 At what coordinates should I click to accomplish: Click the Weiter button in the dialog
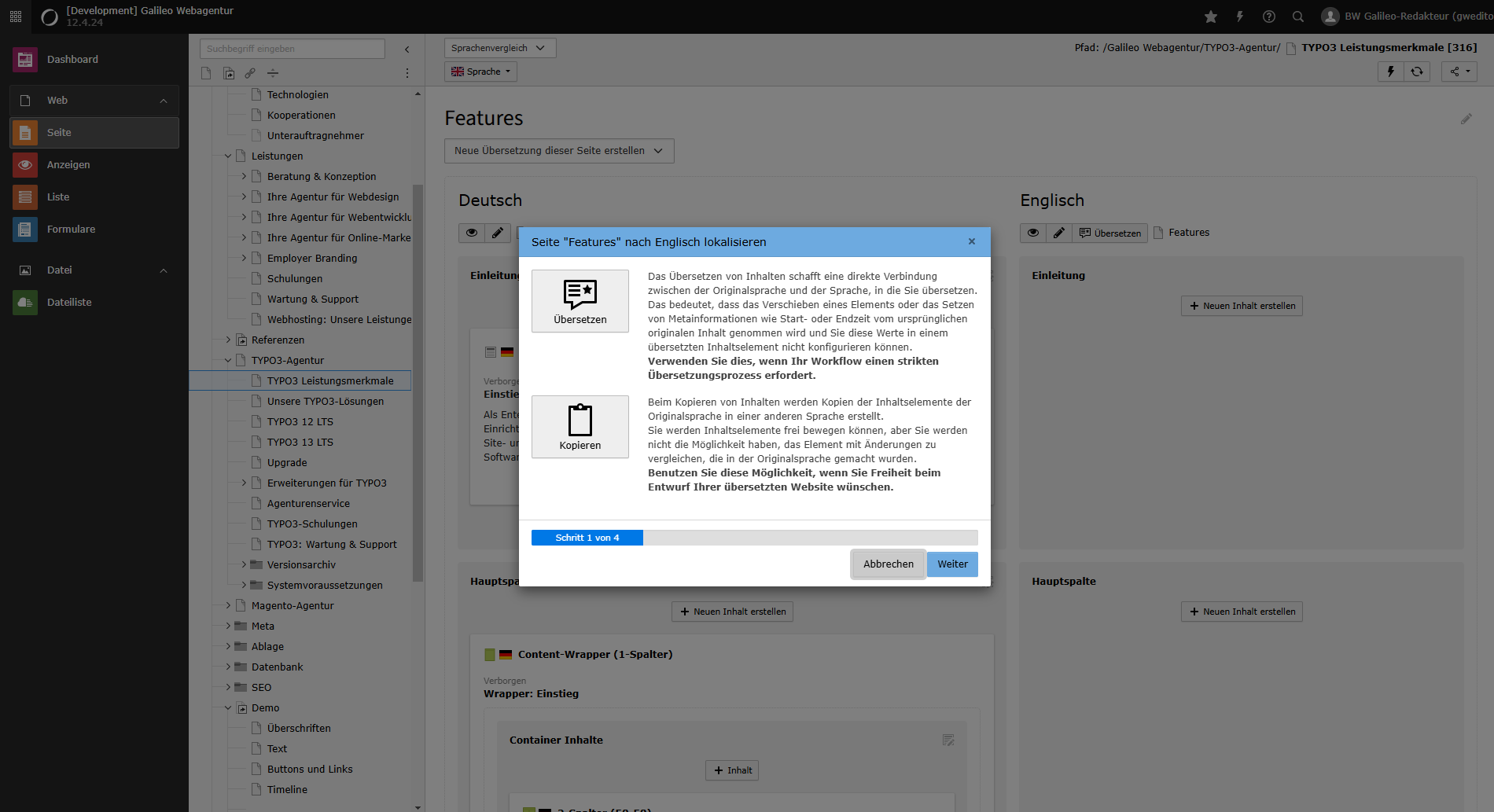click(951, 564)
